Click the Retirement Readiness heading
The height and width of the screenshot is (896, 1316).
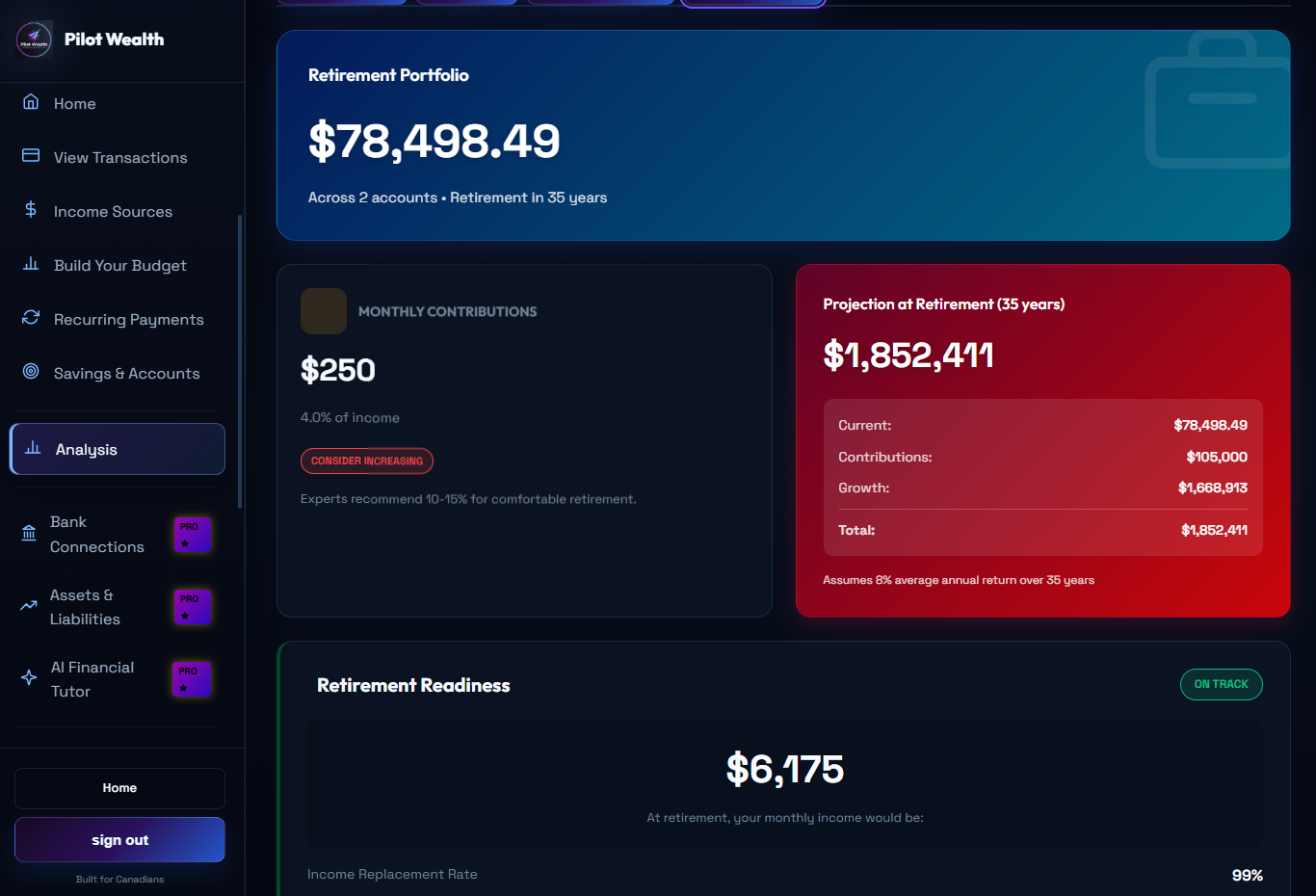[x=413, y=685]
